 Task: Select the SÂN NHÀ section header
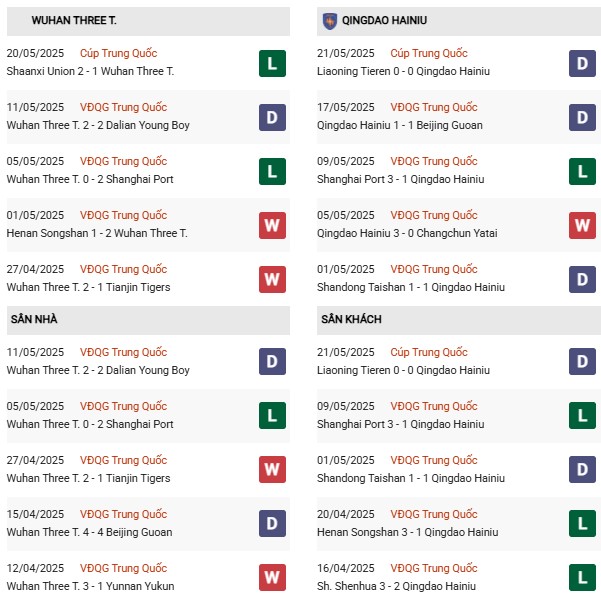[x=148, y=320]
